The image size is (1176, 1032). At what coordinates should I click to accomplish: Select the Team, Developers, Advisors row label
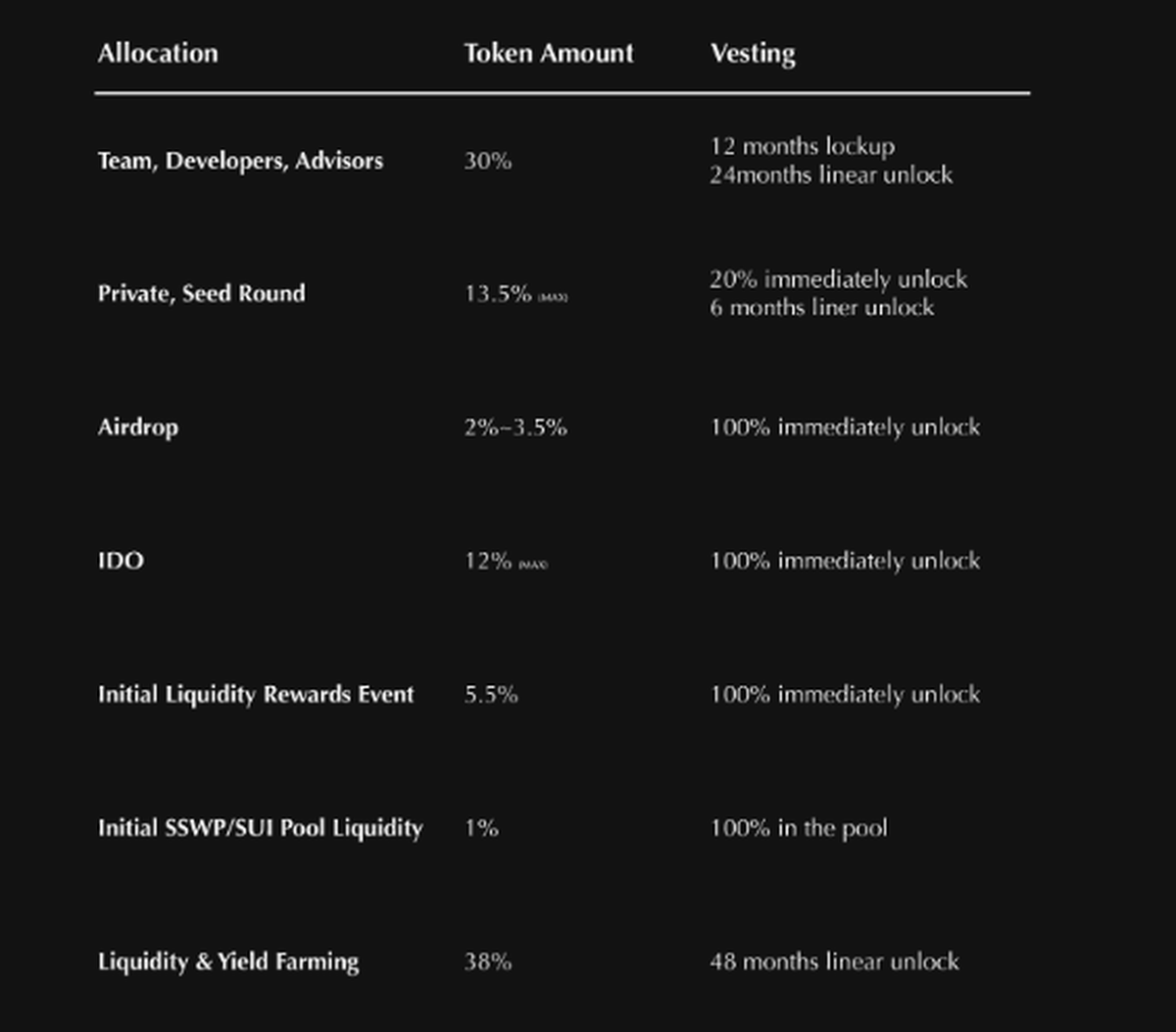(240, 161)
